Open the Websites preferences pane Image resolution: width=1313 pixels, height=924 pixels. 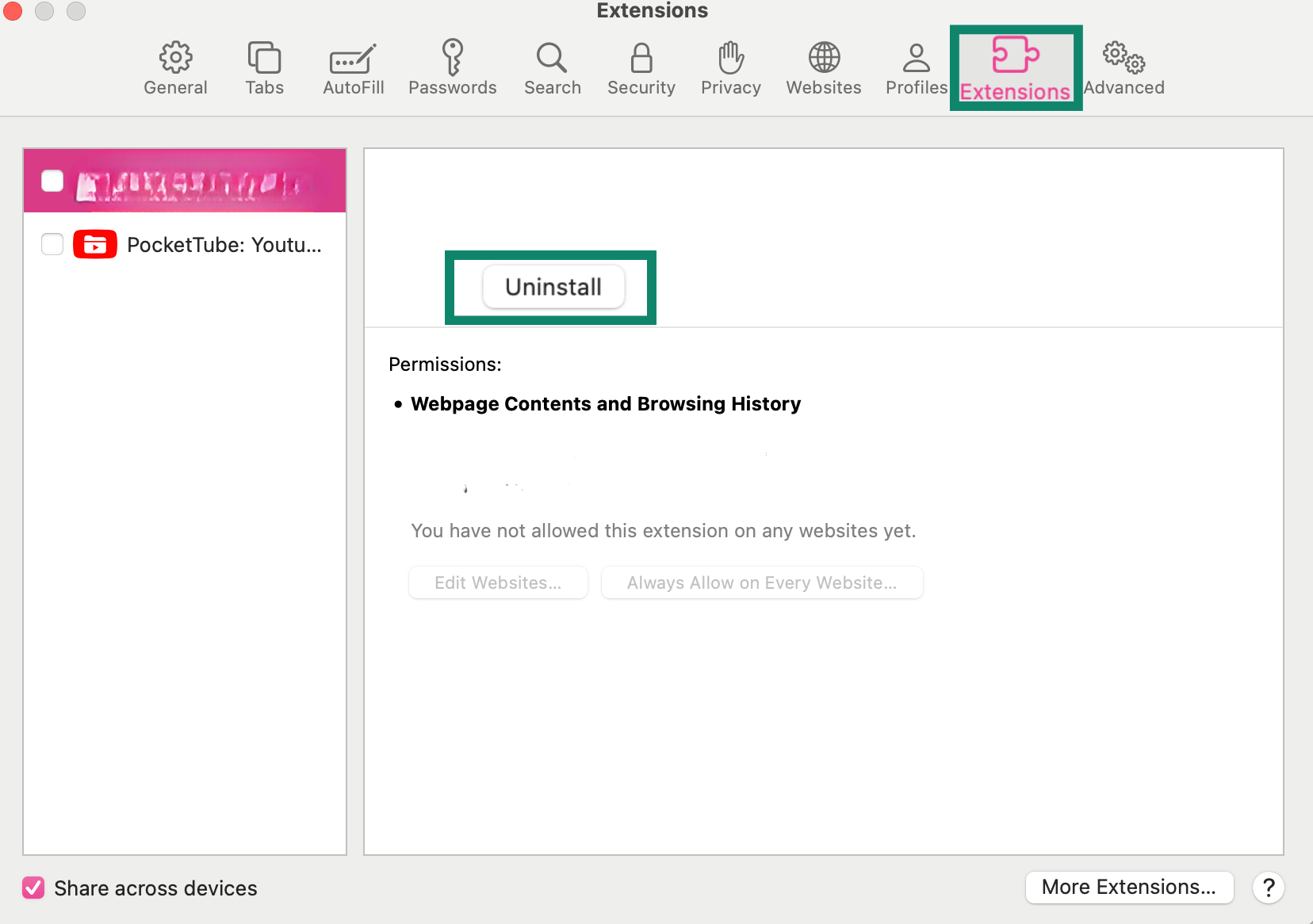tap(824, 67)
